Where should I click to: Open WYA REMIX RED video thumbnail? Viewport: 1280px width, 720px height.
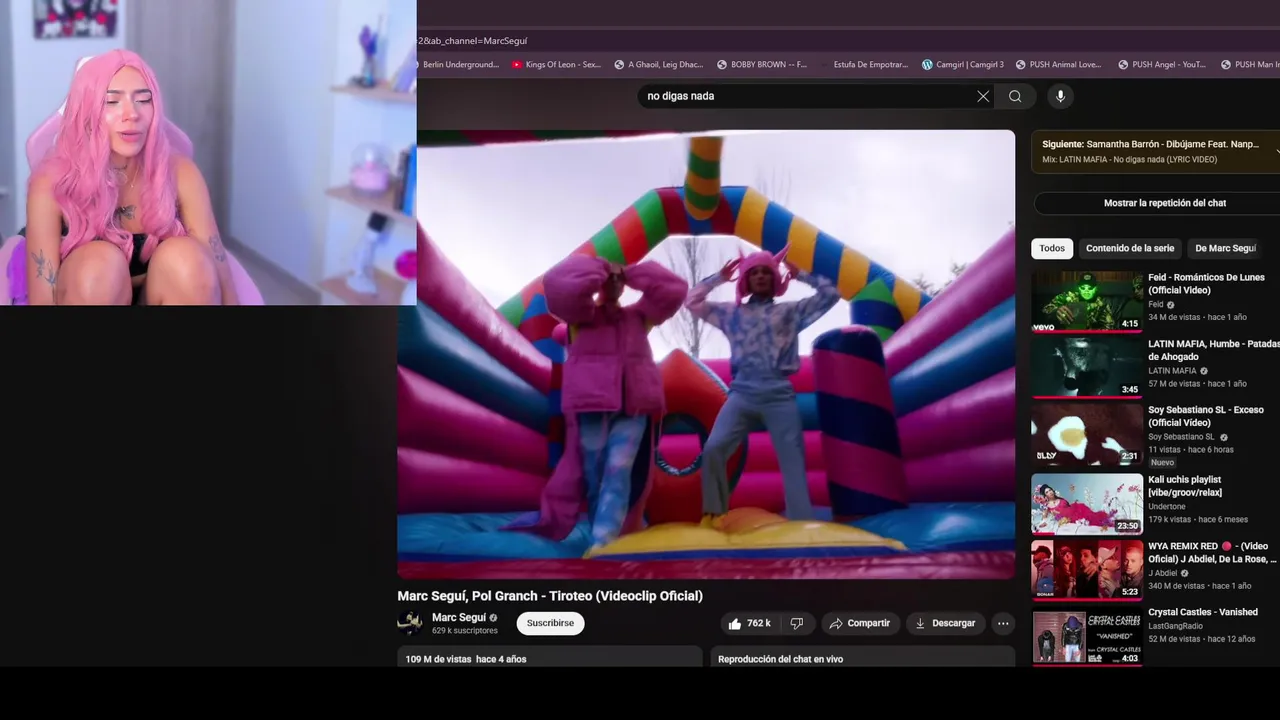1087,570
